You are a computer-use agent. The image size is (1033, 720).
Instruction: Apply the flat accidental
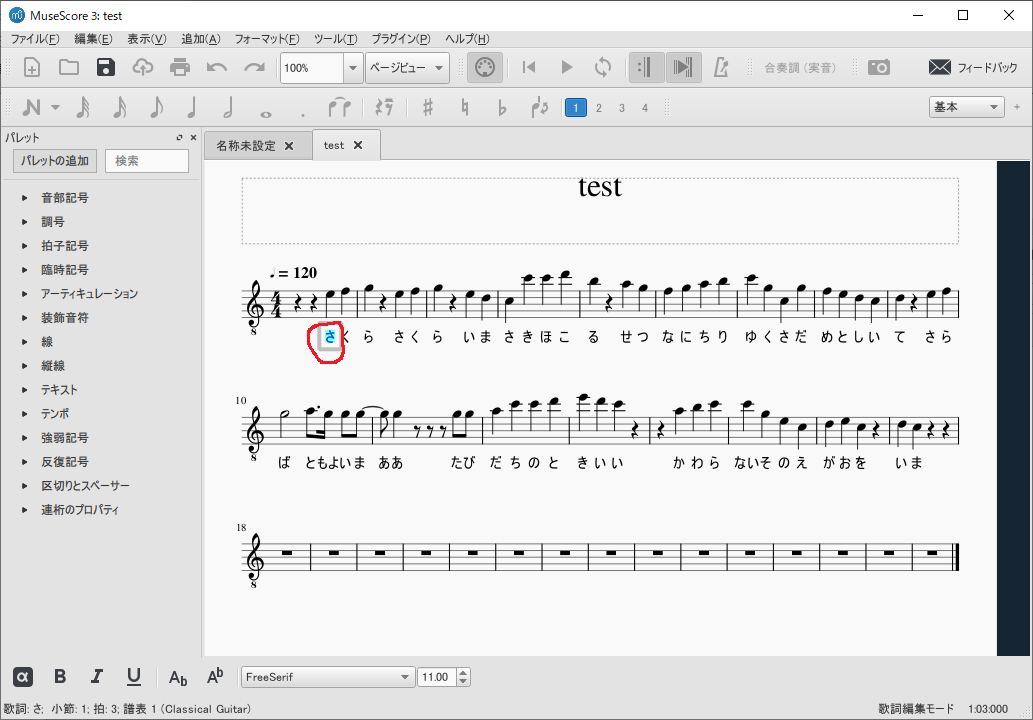point(502,107)
